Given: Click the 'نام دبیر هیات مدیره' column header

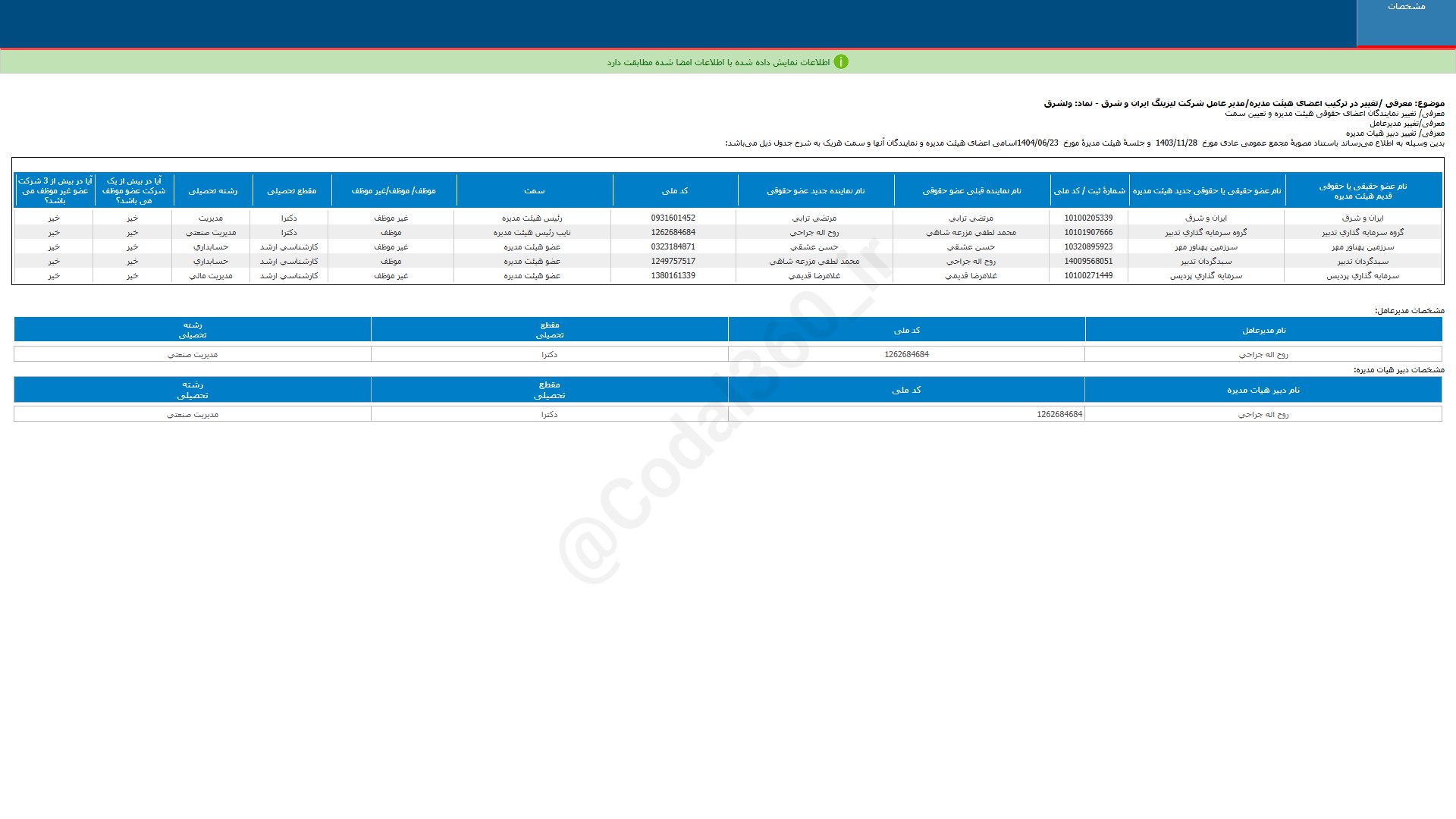Looking at the screenshot, I should [x=1263, y=391].
